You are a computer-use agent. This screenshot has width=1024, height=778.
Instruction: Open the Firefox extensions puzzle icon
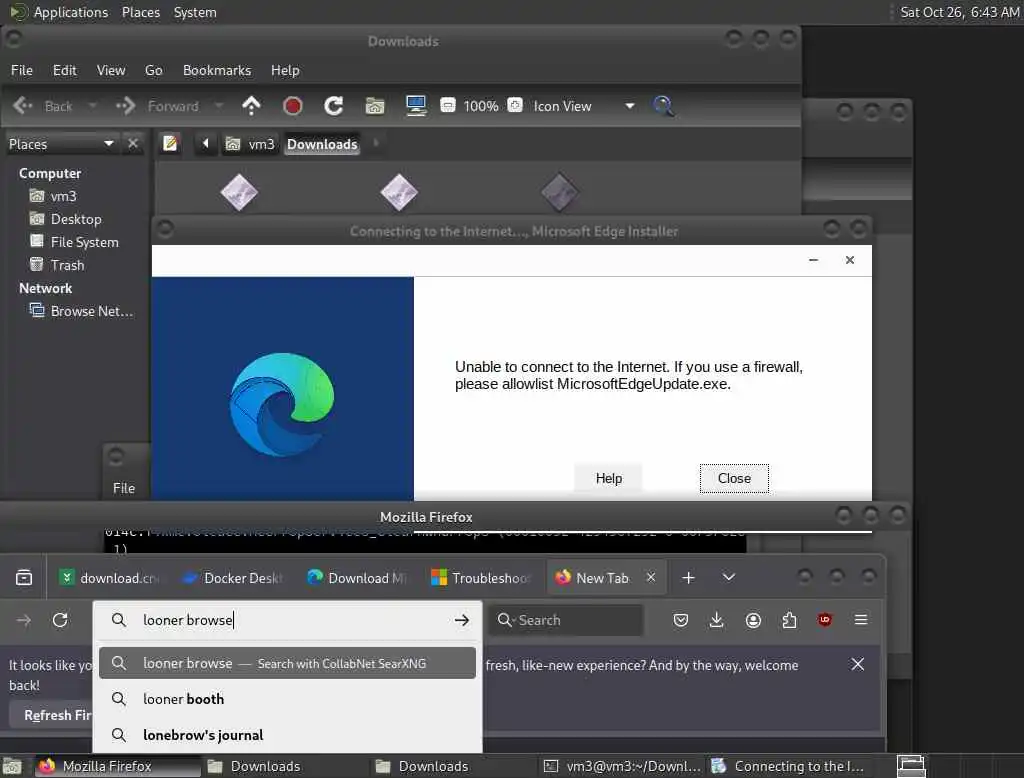[x=789, y=620]
